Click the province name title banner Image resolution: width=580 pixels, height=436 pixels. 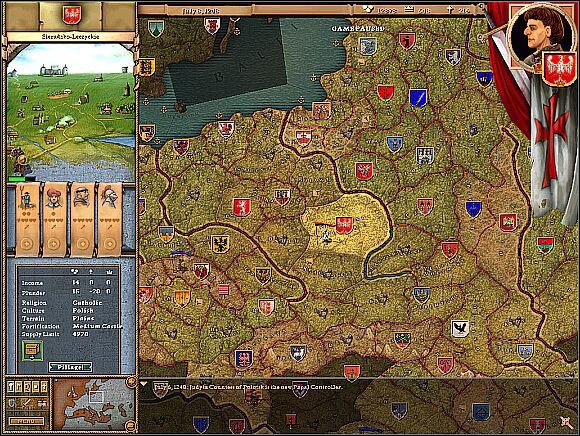pos(70,37)
